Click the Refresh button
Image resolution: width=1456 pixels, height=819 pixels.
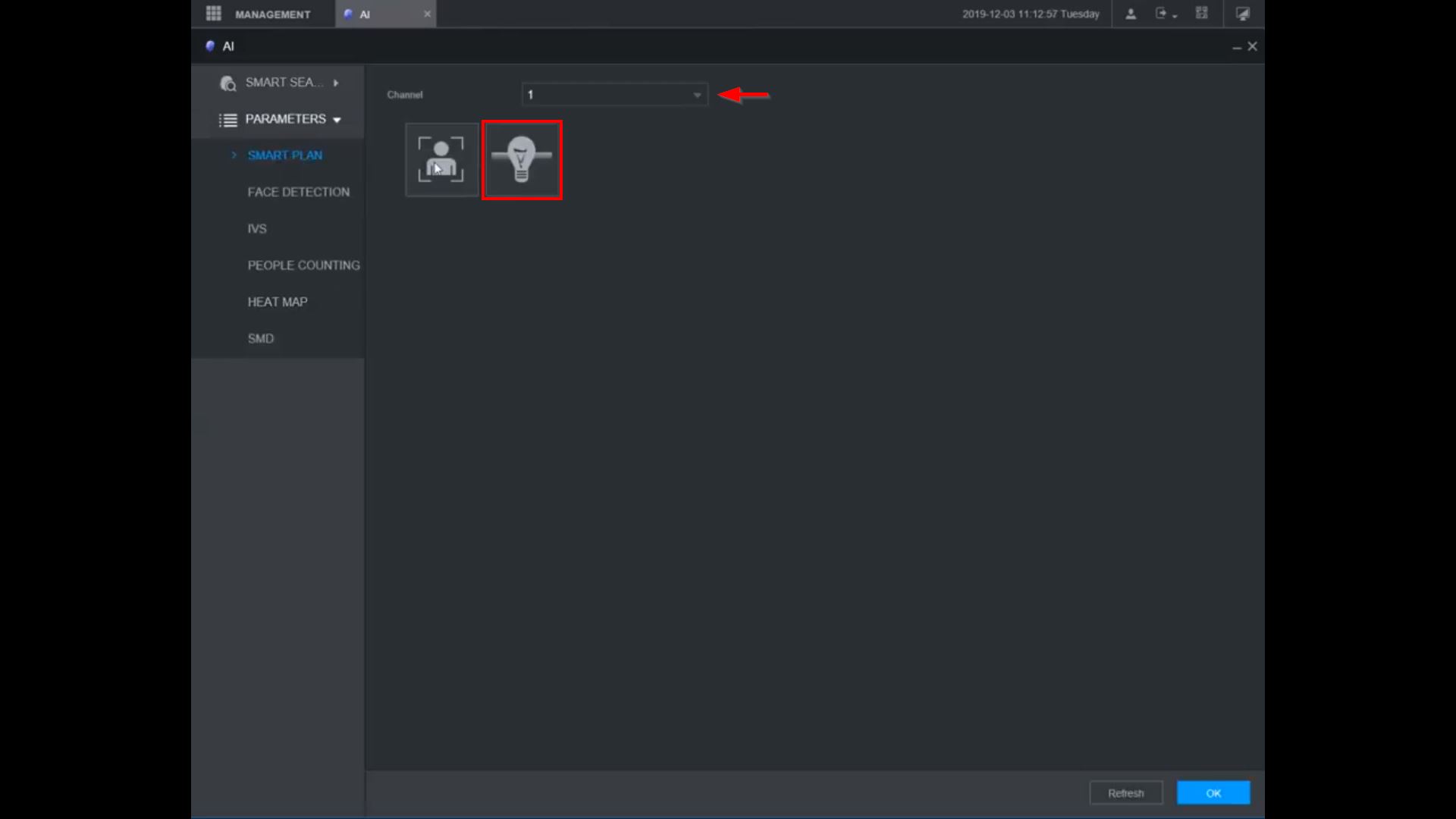(x=1125, y=793)
